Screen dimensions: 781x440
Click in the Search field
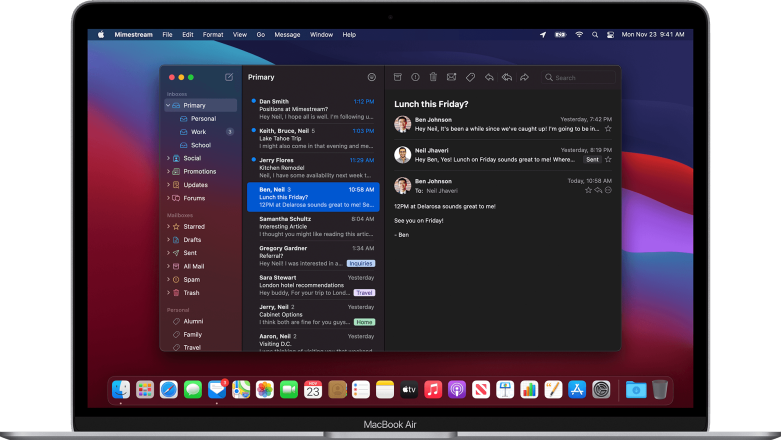579,78
